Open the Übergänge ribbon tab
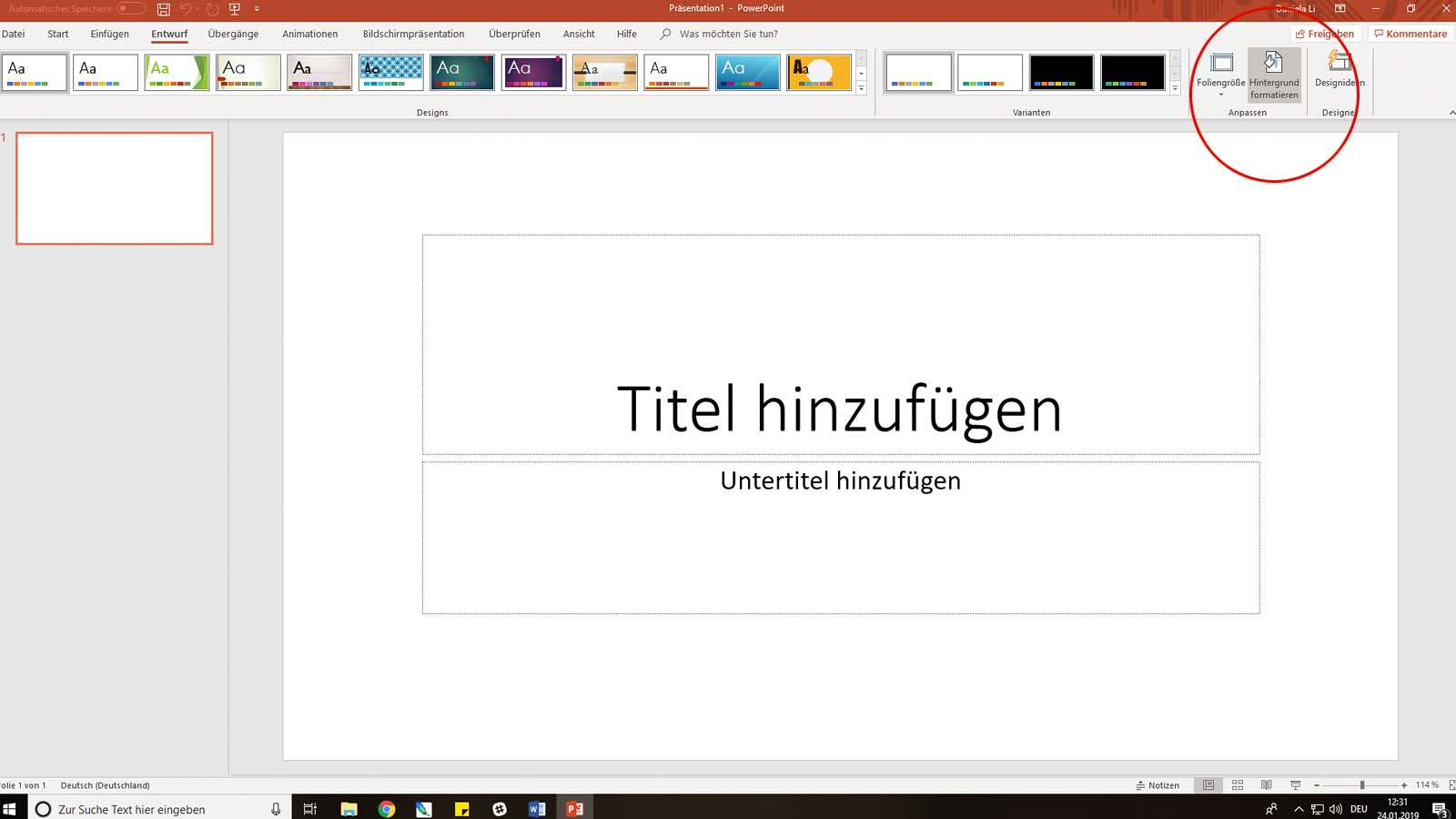Image resolution: width=1456 pixels, height=819 pixels. coord(233,34)
